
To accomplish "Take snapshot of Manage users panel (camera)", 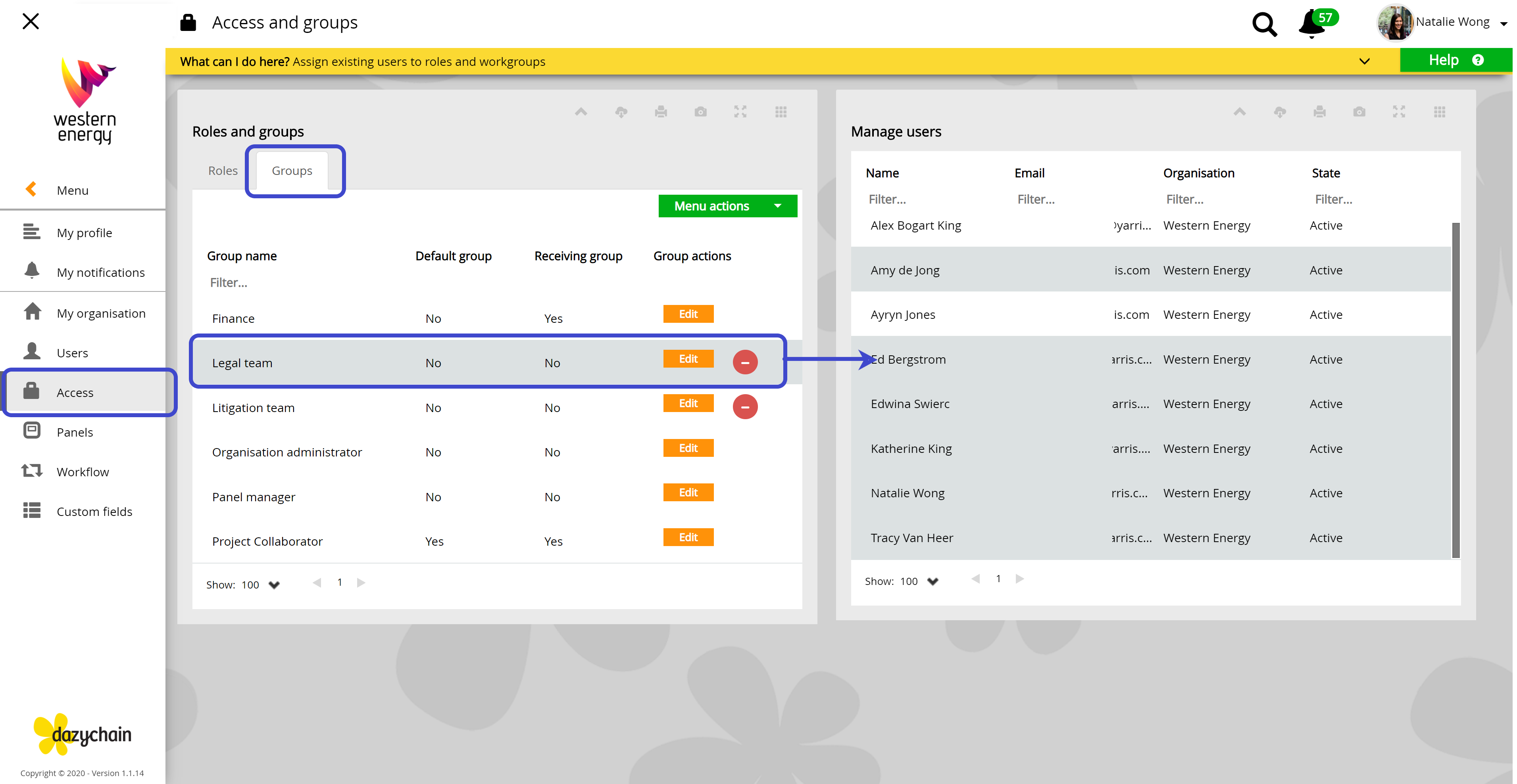I will 1359,111.
